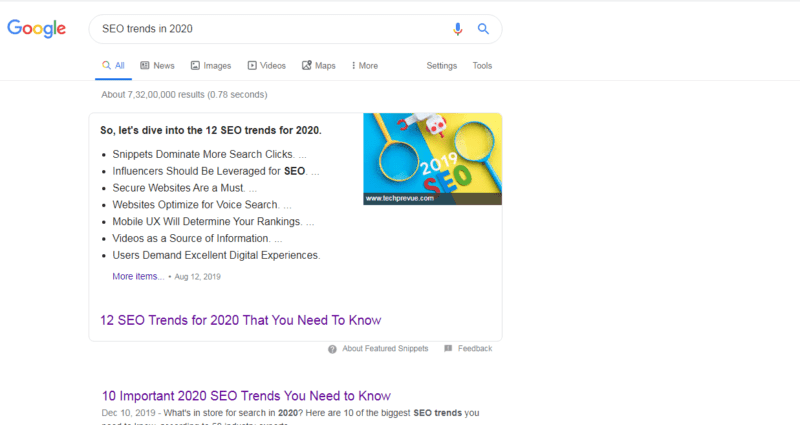Click the Google logo
800x425 pixels.
[36, 29]
